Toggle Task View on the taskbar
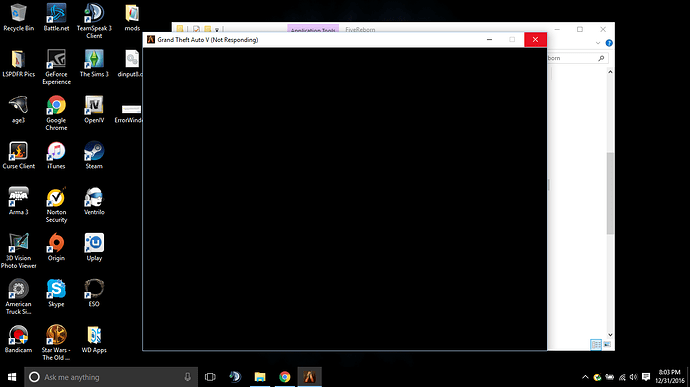This screenshot has height=387, width=690. [210, 377]
